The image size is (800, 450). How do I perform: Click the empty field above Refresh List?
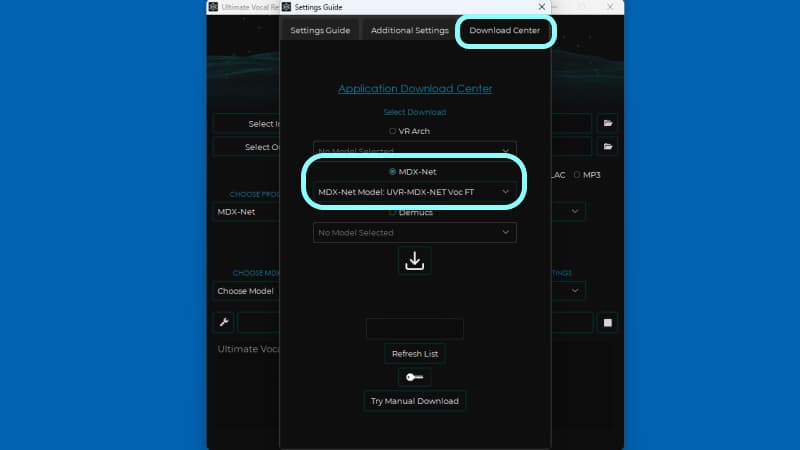[414, 329]
